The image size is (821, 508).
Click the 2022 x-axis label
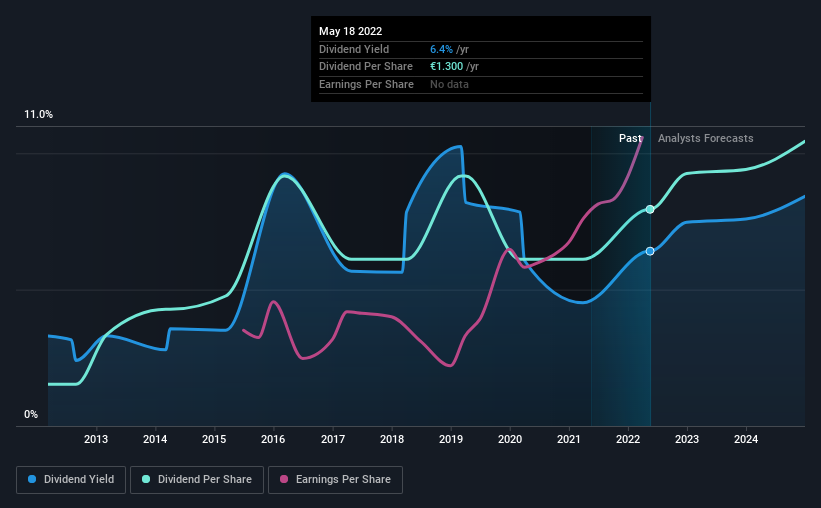[628, 439]
